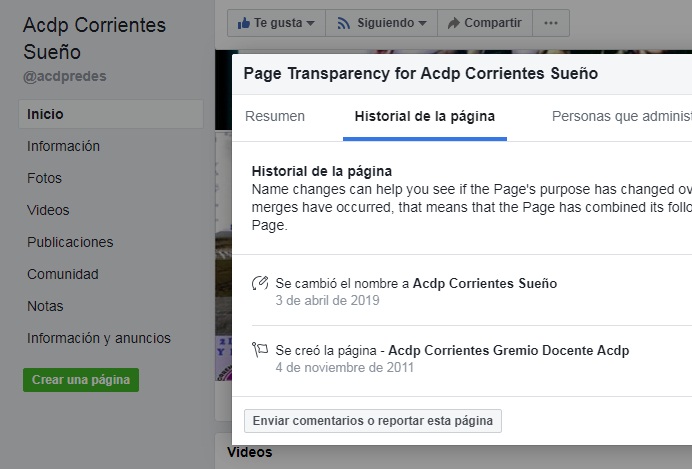Open the three-dots more options button
The width and height of the screenshot is (692, 469).
coord(551,23)
